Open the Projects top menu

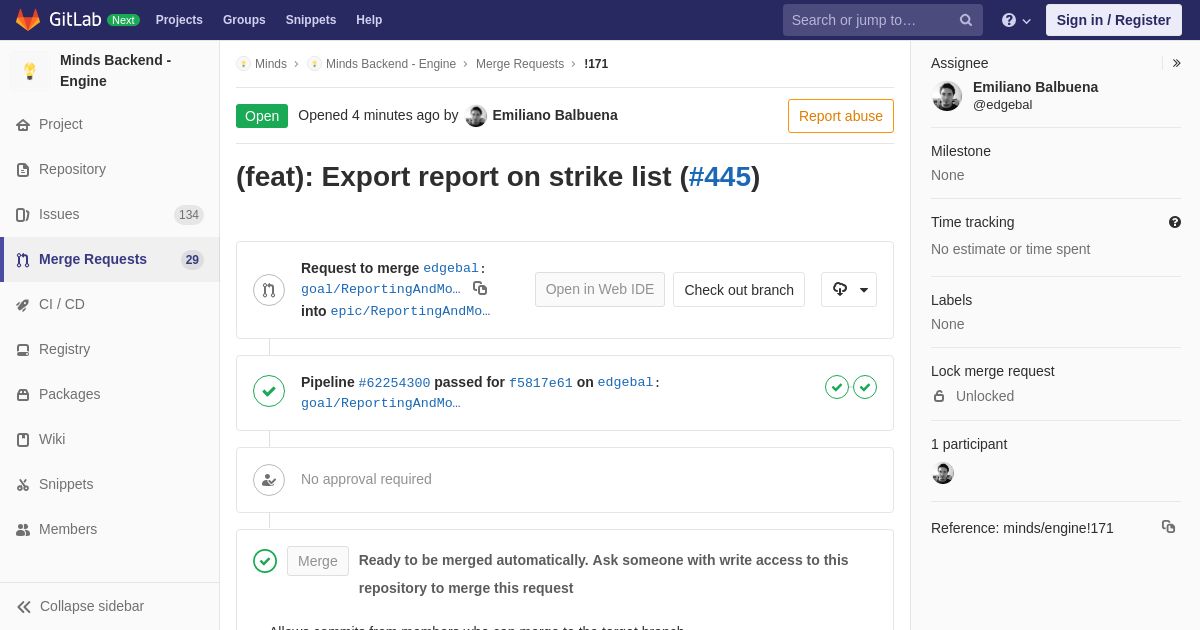[179, 20]
